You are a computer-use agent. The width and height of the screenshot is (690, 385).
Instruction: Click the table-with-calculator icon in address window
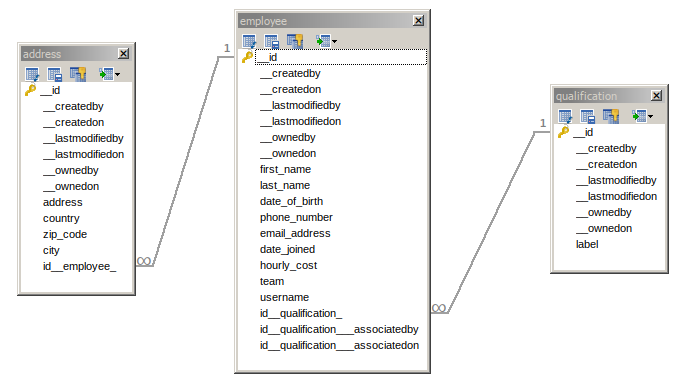click(55, 74)
